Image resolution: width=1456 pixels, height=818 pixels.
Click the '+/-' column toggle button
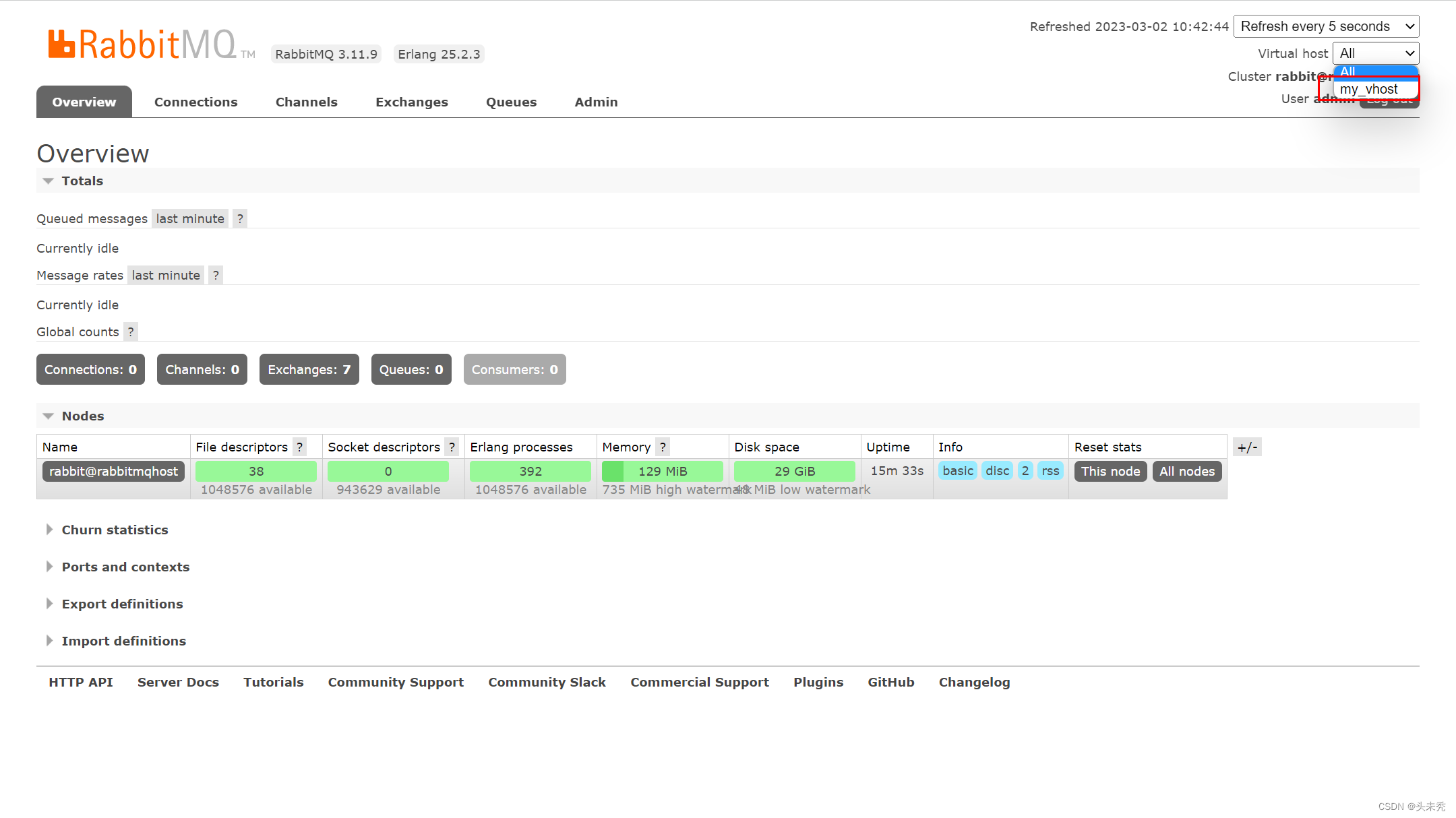point(1247,447)
